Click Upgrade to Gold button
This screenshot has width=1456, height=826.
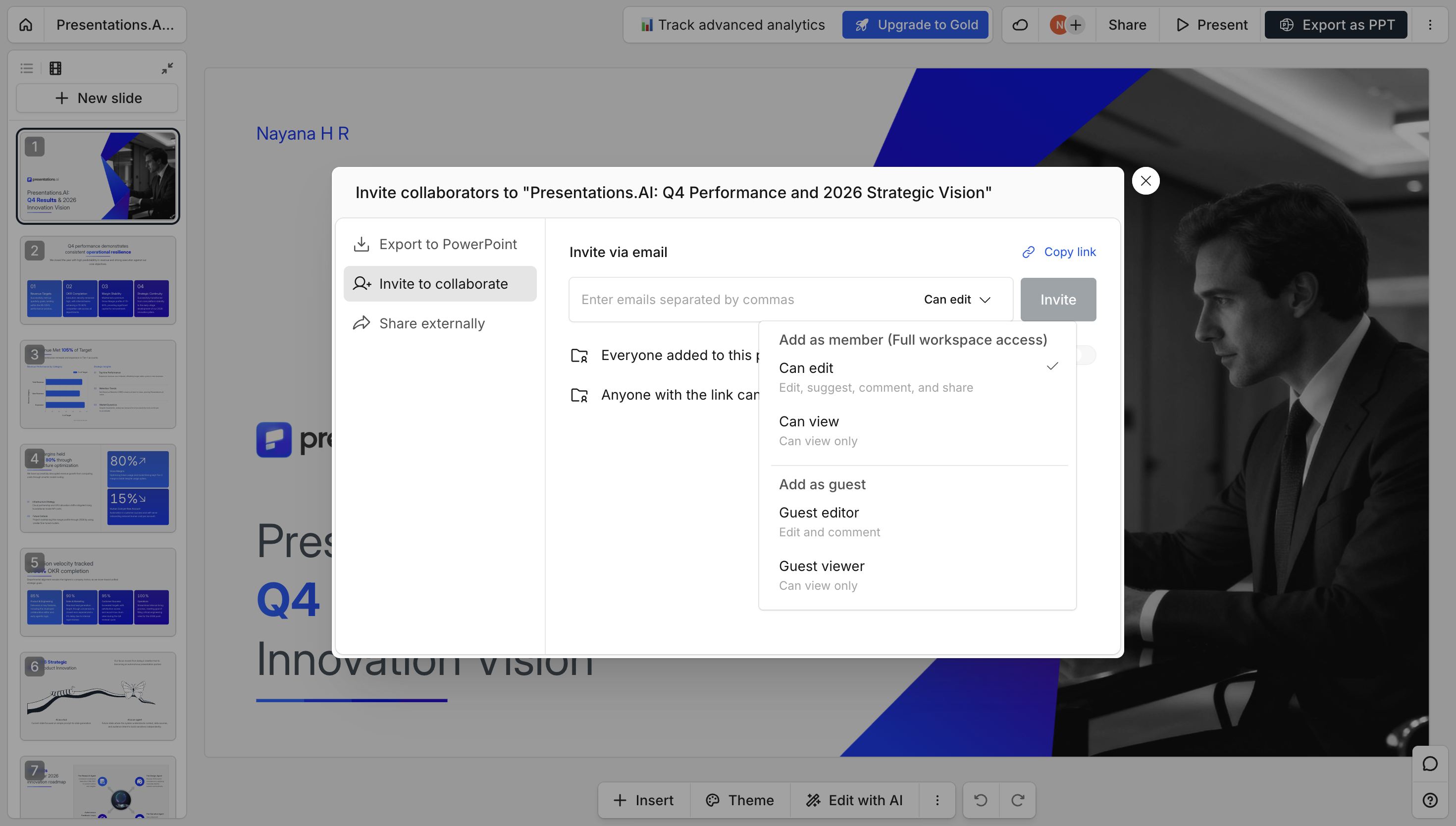(915, 25)
